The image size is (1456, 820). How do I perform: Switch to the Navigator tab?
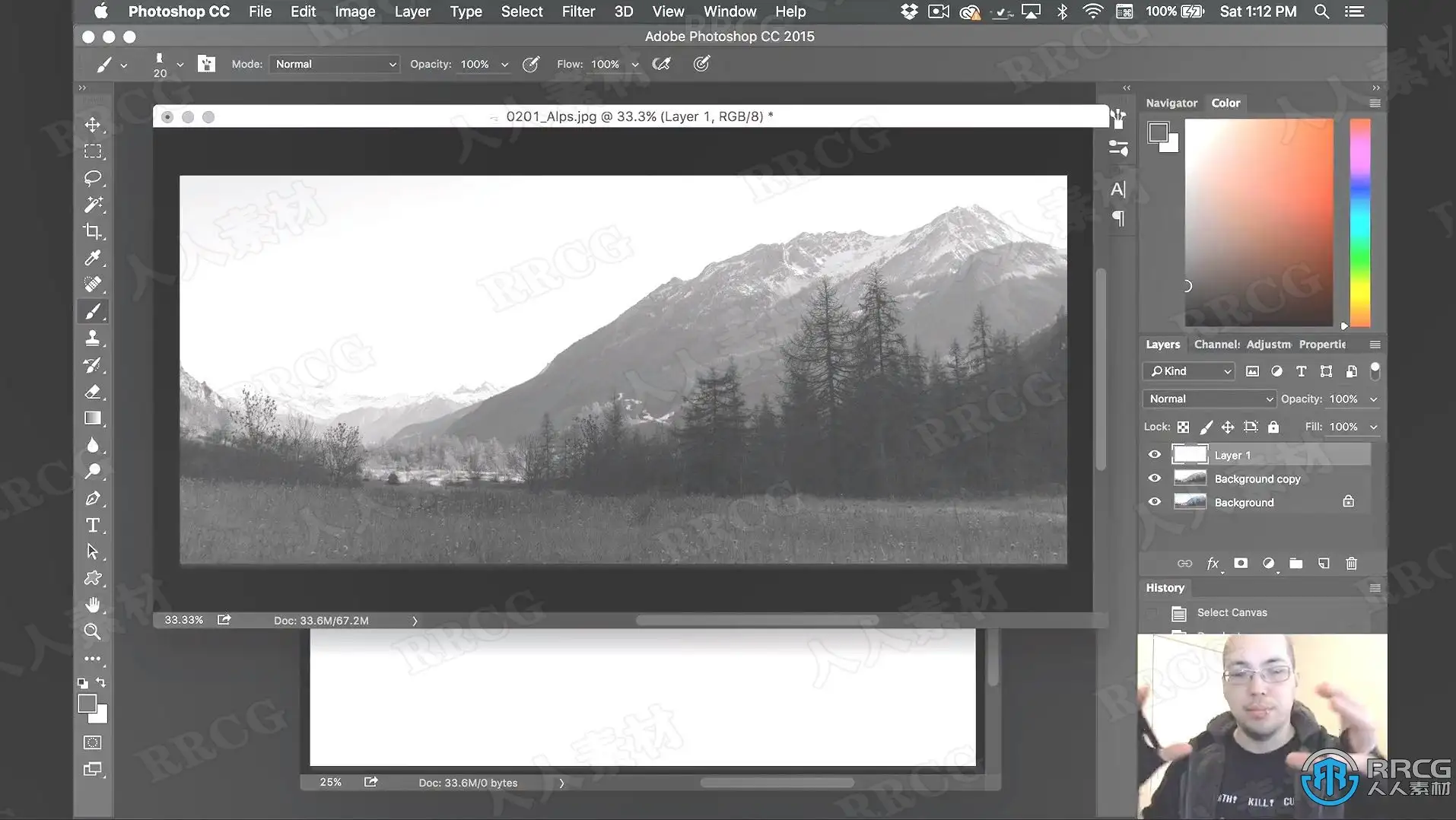tap(1171, 103)
